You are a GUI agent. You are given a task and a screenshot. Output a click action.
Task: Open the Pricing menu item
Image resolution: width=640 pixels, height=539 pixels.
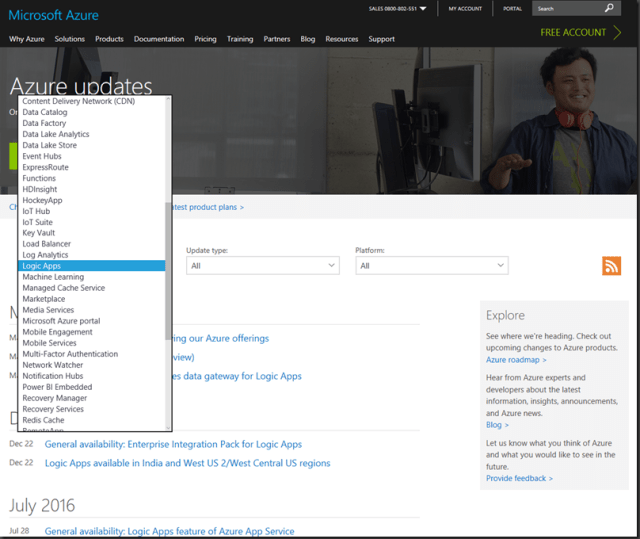(205, 39)
